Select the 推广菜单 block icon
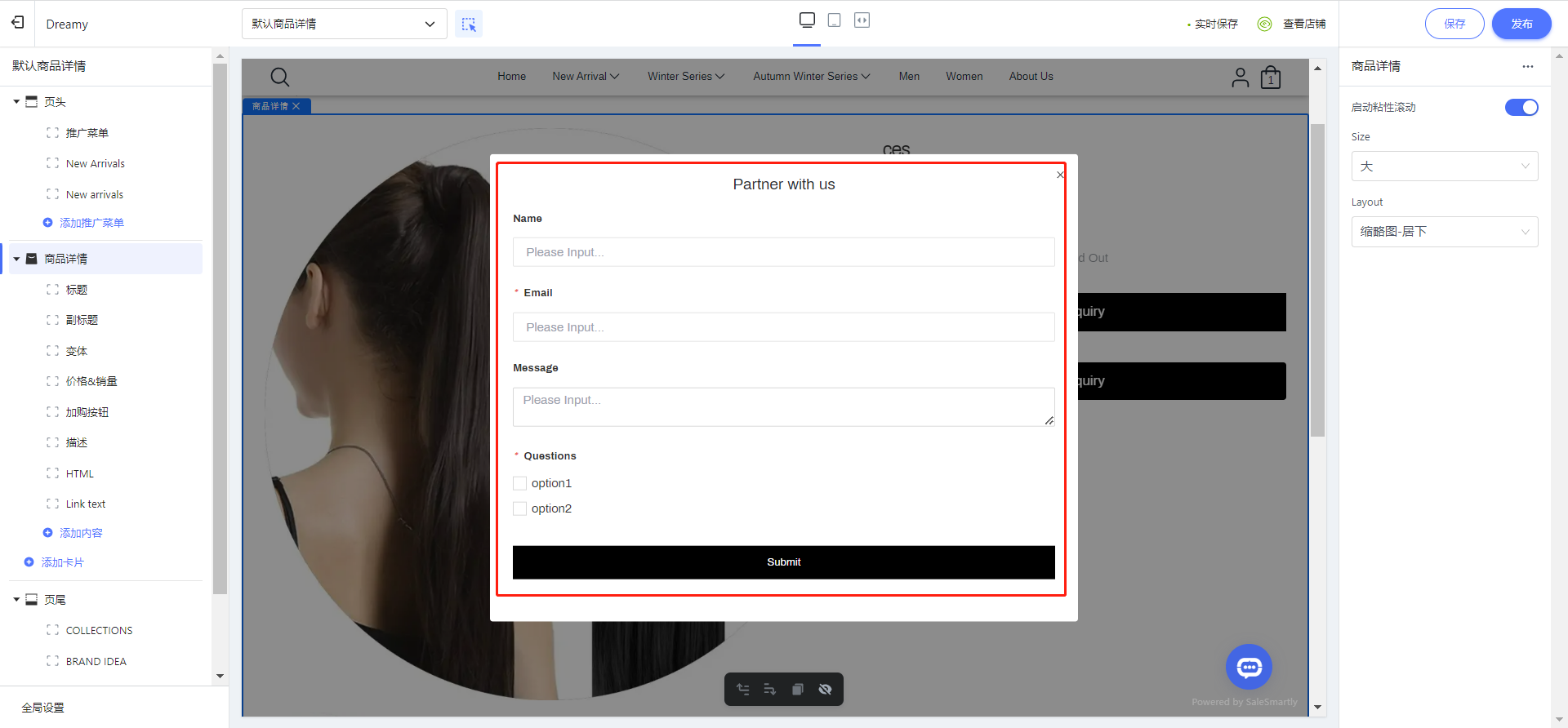Screen dimensions: 1568x728 53,132
